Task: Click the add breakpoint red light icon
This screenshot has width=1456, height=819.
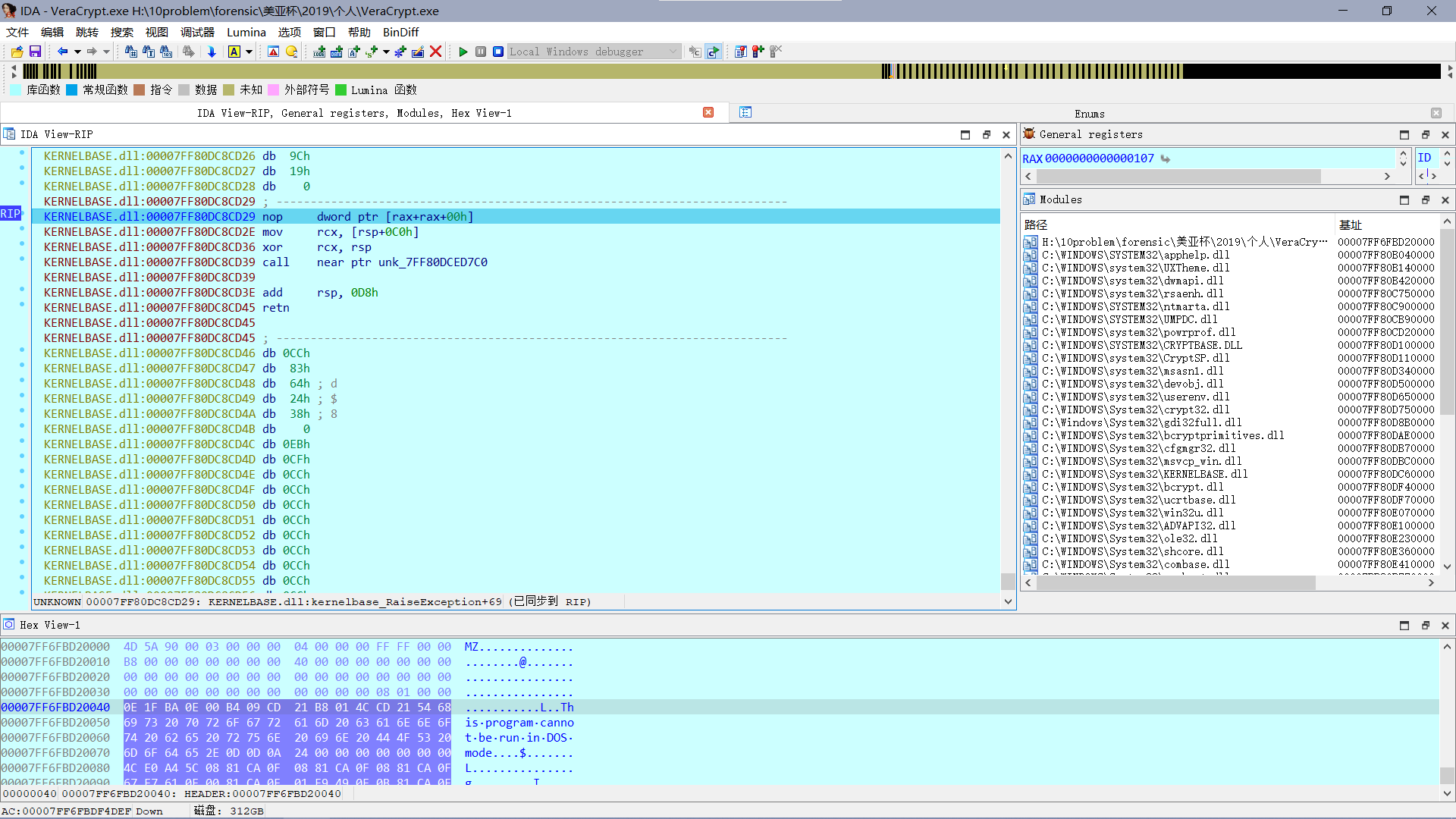Action: click(x=758, y=52)
